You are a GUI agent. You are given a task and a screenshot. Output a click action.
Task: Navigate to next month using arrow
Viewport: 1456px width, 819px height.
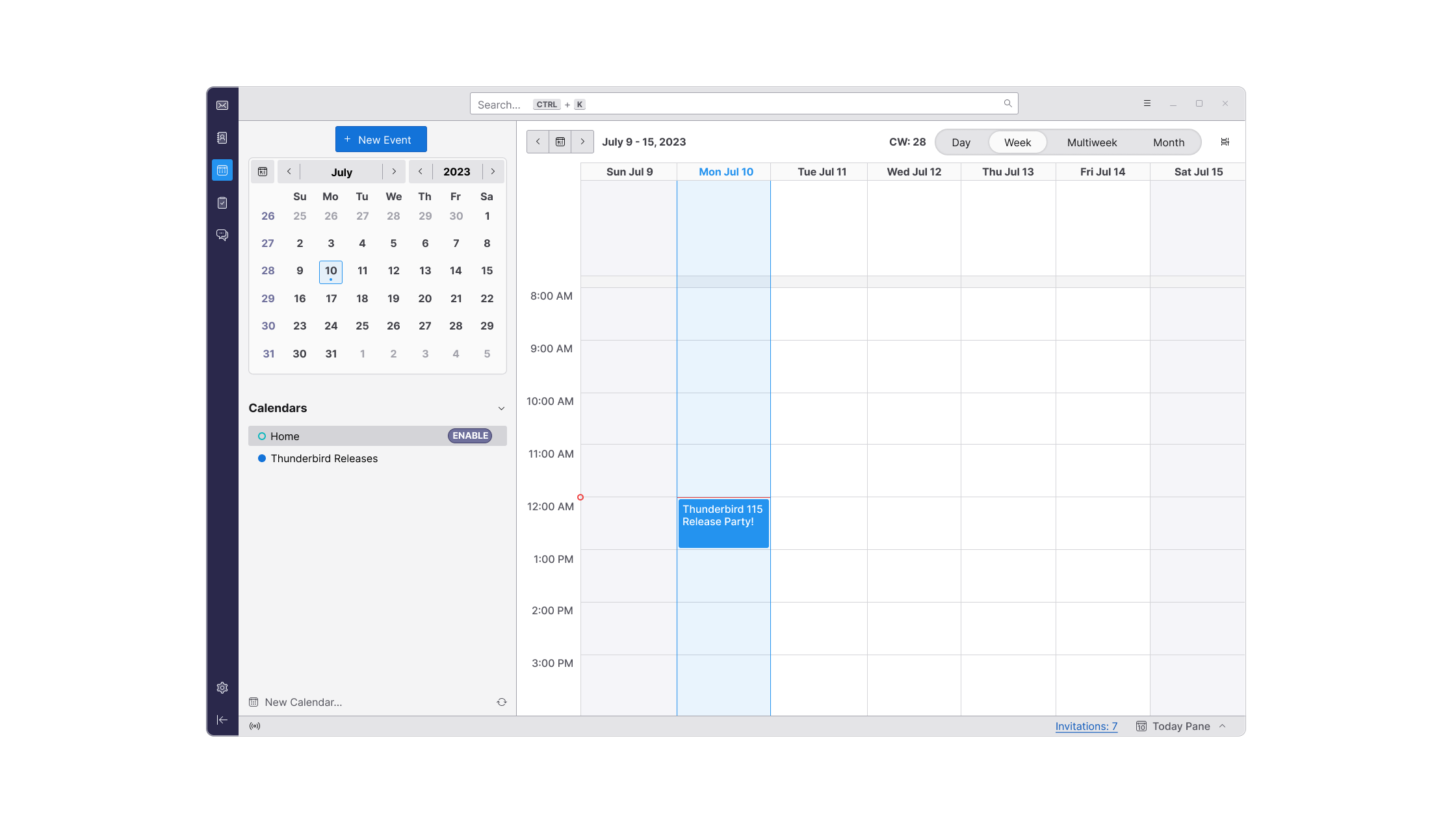(x=395, y=171)
